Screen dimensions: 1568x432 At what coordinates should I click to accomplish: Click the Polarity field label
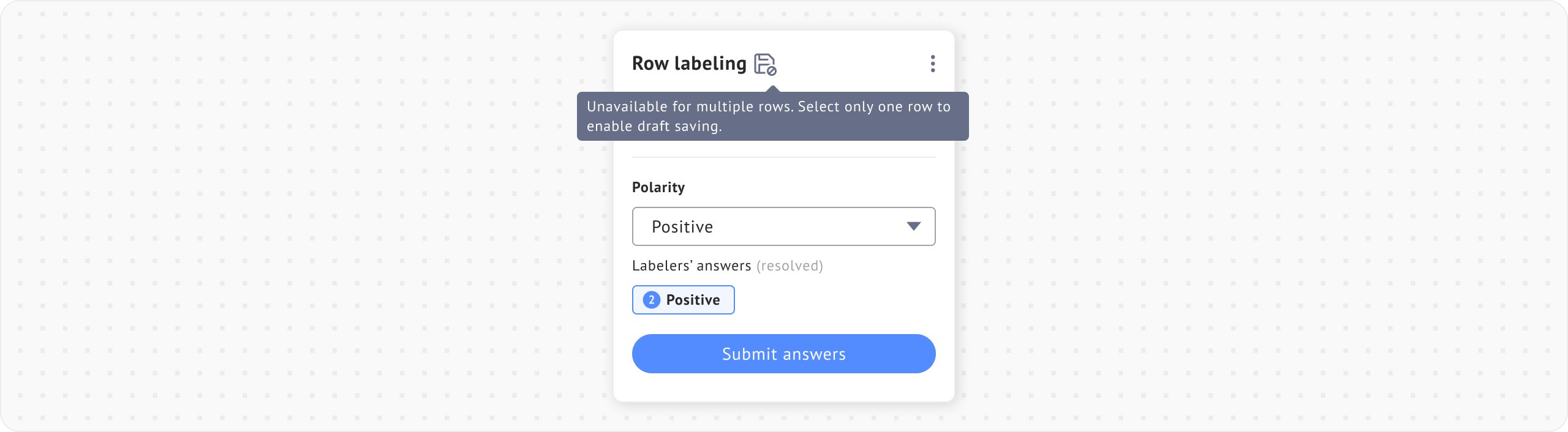[658, 187]
